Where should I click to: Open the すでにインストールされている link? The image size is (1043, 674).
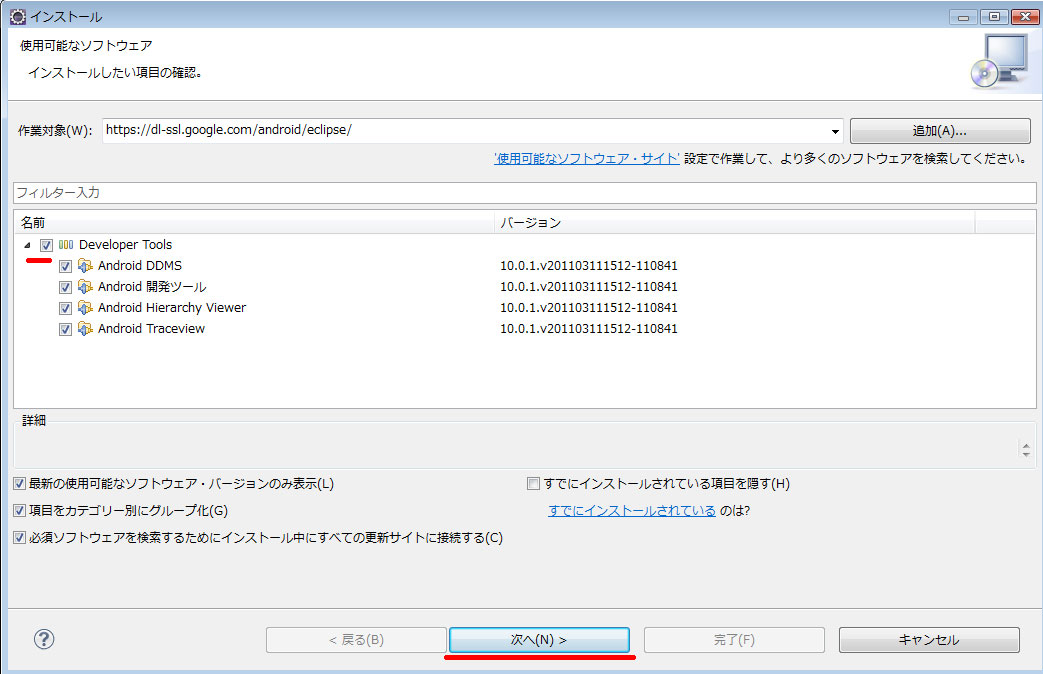click(x=632, y=511)
